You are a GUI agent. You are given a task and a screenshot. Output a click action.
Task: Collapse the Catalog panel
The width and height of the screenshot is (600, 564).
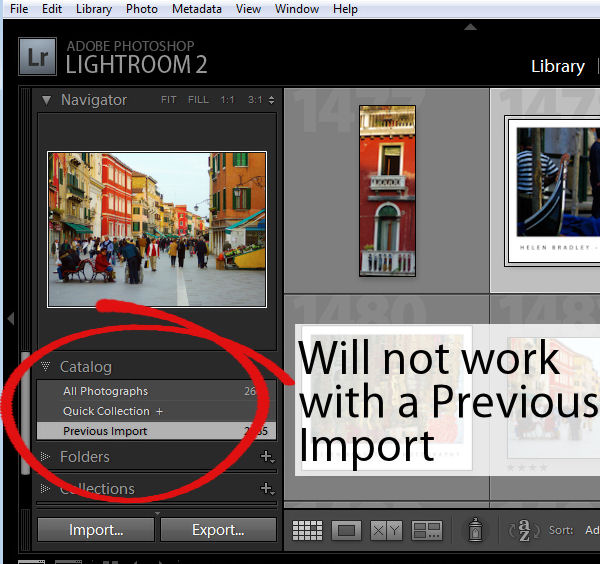click(x=46, y=367)
